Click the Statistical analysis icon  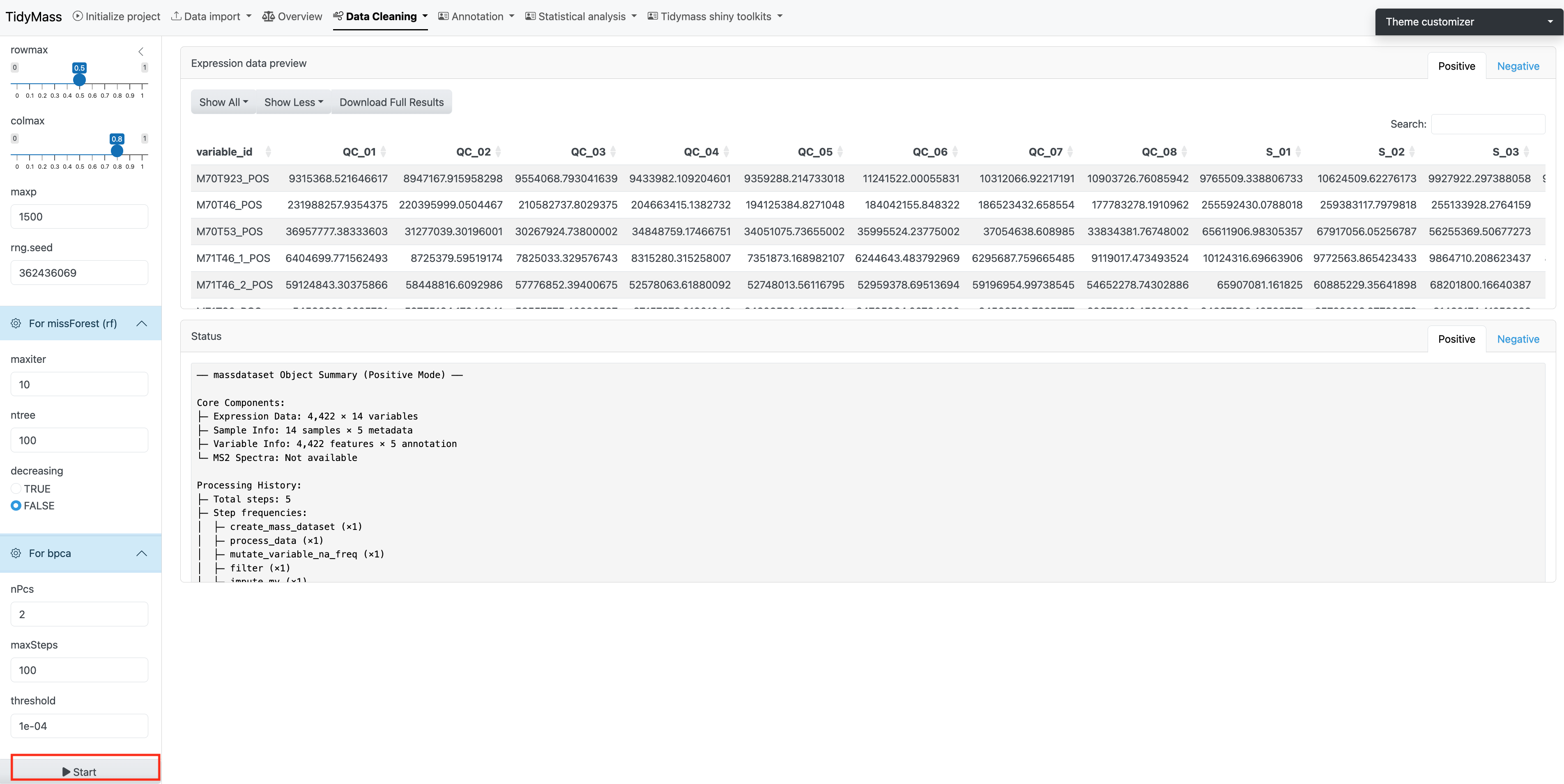pyautogui.click(x=531, y=16)
